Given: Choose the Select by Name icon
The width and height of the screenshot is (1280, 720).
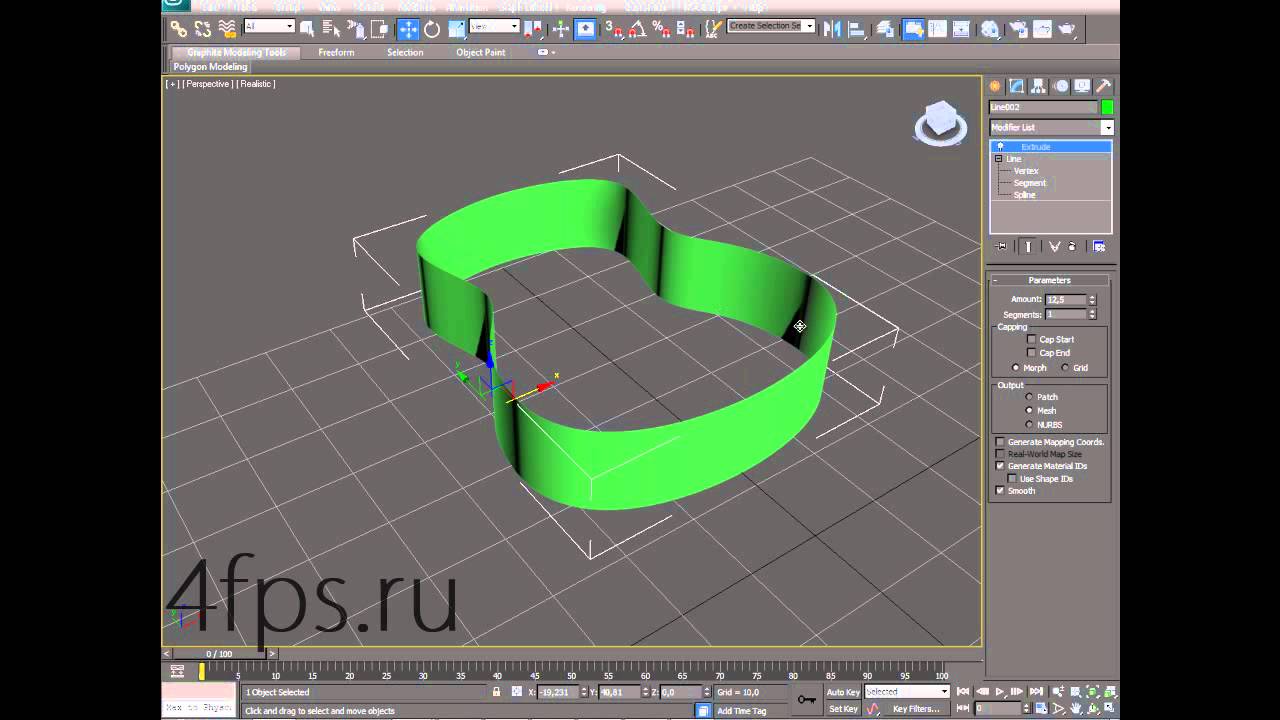Looking at the screenshot, I should coord(331,29).
